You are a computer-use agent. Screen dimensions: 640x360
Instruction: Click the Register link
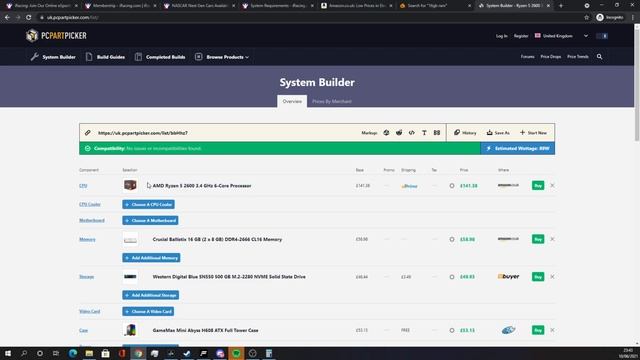pyautogui.click(x=521, y=36)
